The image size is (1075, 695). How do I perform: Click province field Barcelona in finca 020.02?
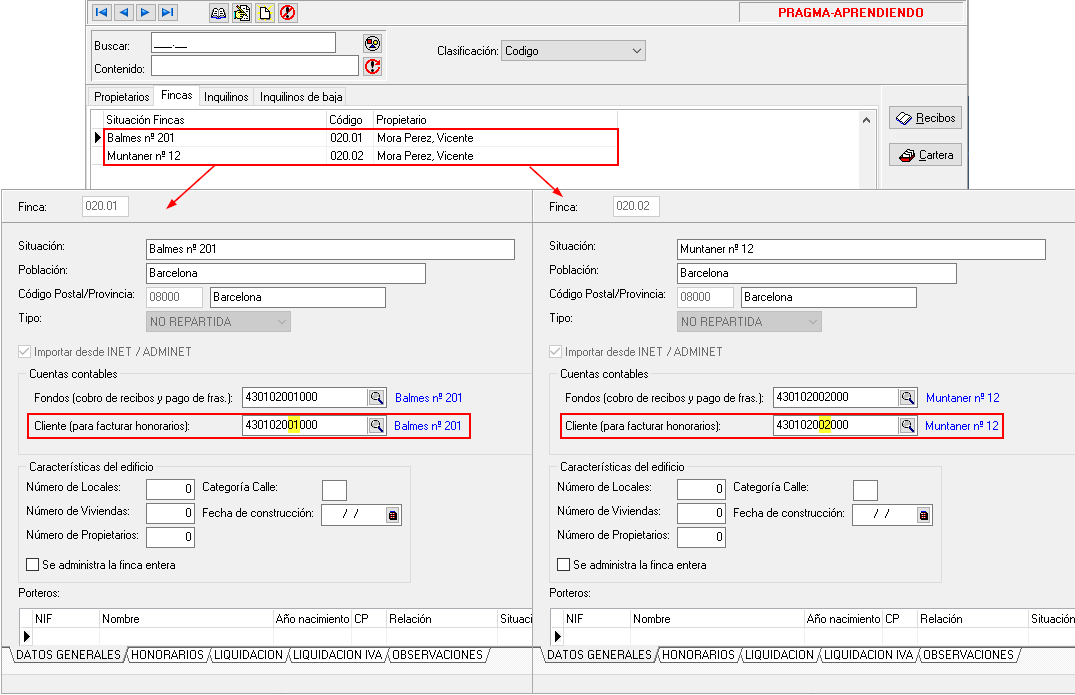[829, 297]
